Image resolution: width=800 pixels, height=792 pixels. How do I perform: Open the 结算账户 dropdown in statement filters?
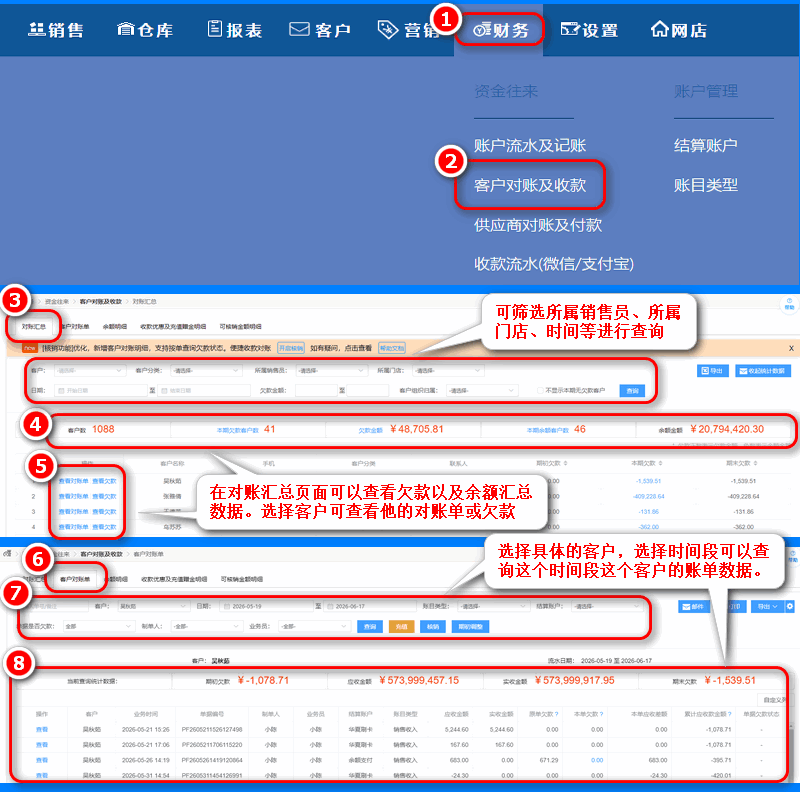607,606
